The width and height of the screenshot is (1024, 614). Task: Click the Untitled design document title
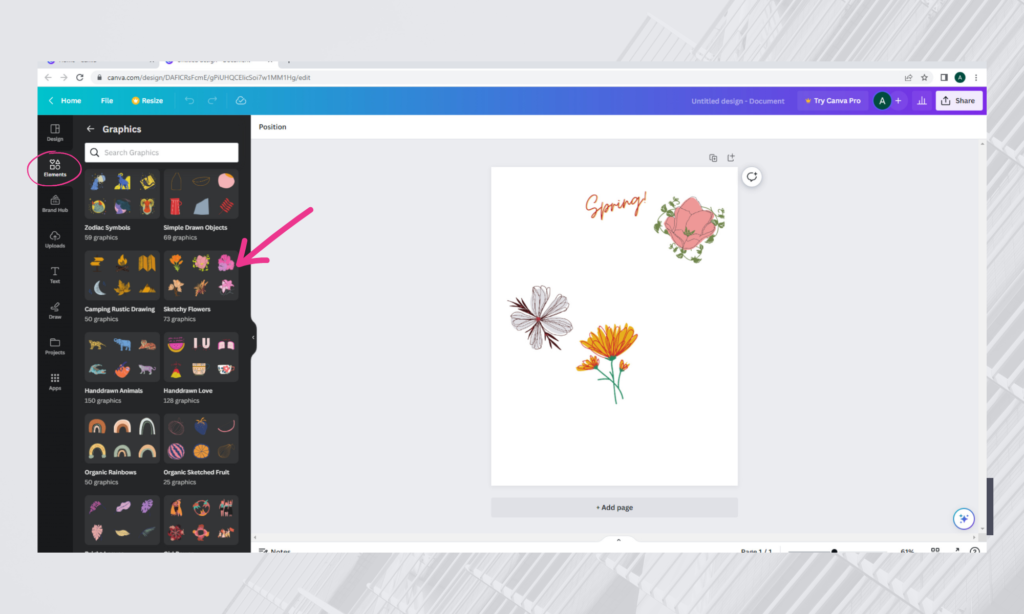[738, 101]
